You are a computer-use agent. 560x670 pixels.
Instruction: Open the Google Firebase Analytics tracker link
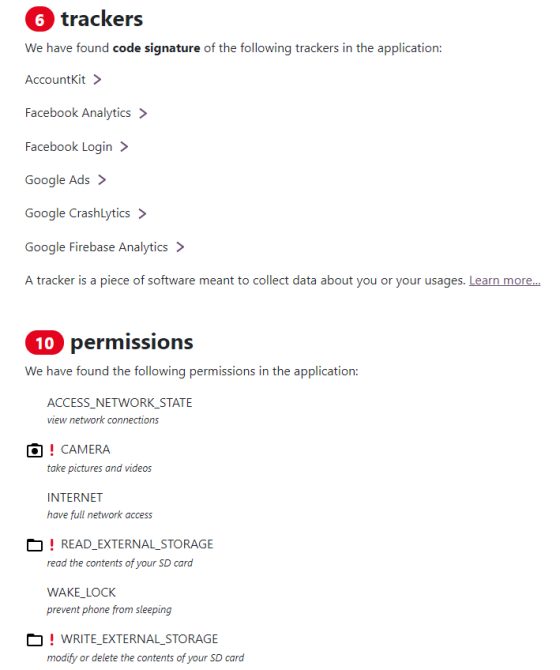[96, 247]
